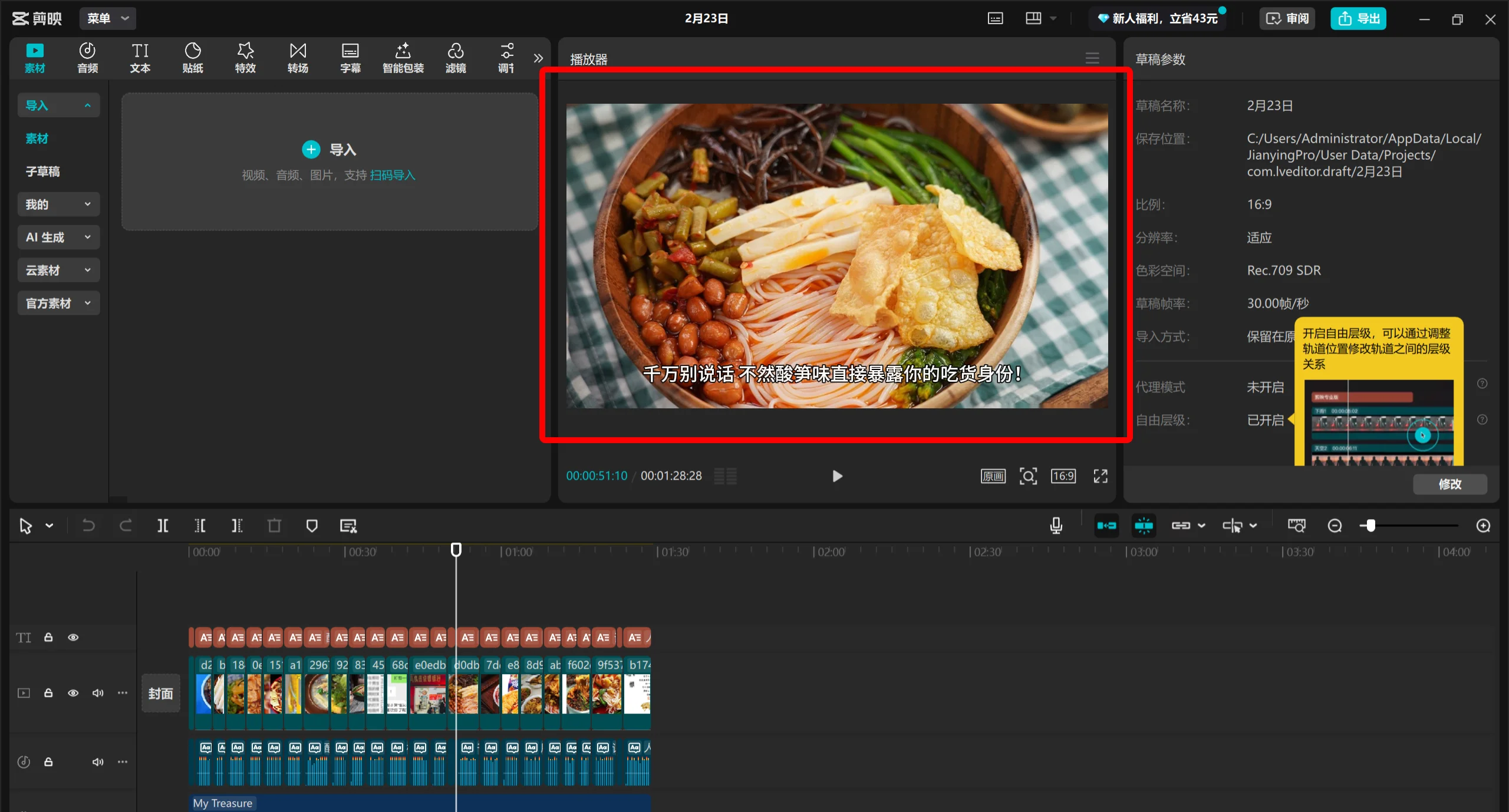1509x812 pixels.
Task: Click the undo arrow icon
Action: (88, 526)
